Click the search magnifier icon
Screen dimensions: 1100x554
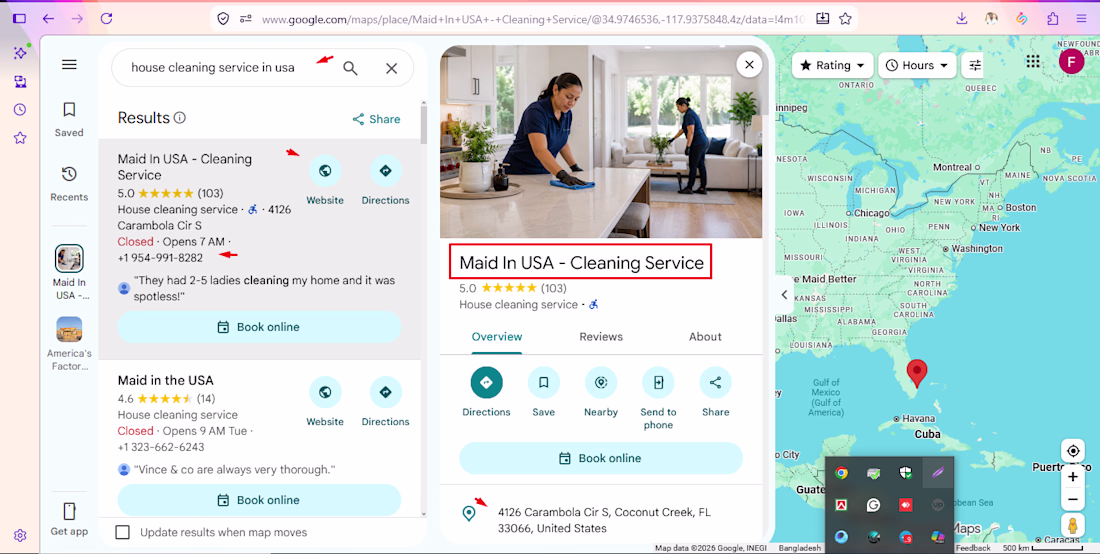(x=350, y=68)
